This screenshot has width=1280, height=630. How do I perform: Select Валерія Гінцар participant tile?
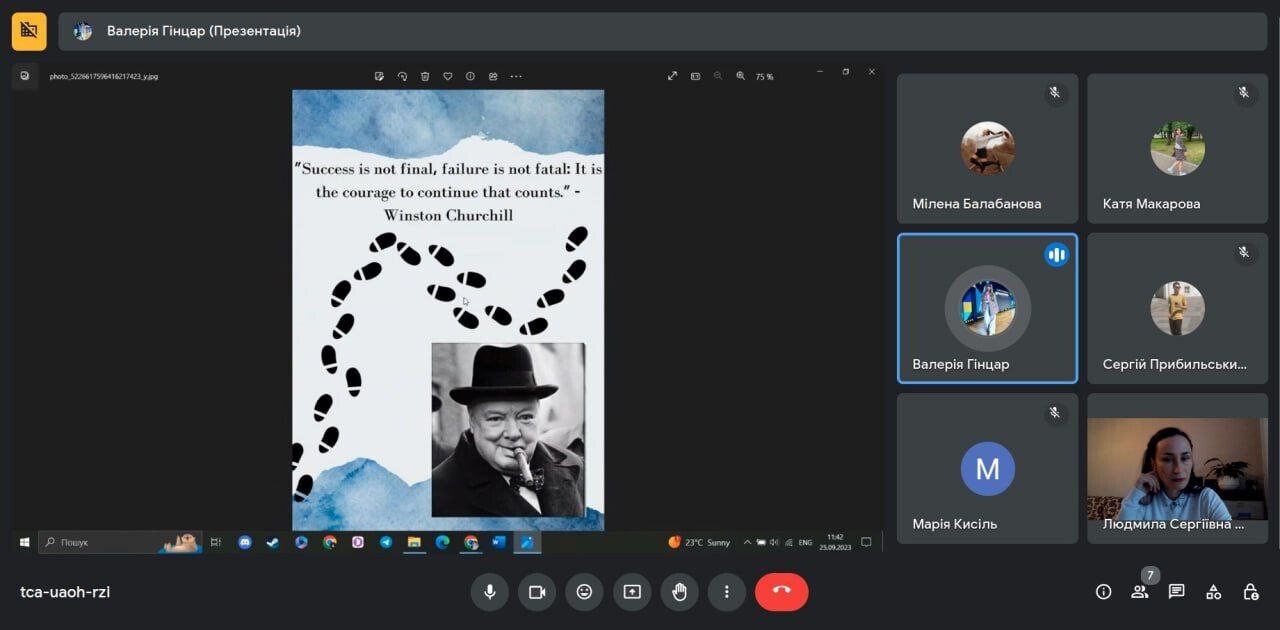pyautogui.click(x=987, y=308)
